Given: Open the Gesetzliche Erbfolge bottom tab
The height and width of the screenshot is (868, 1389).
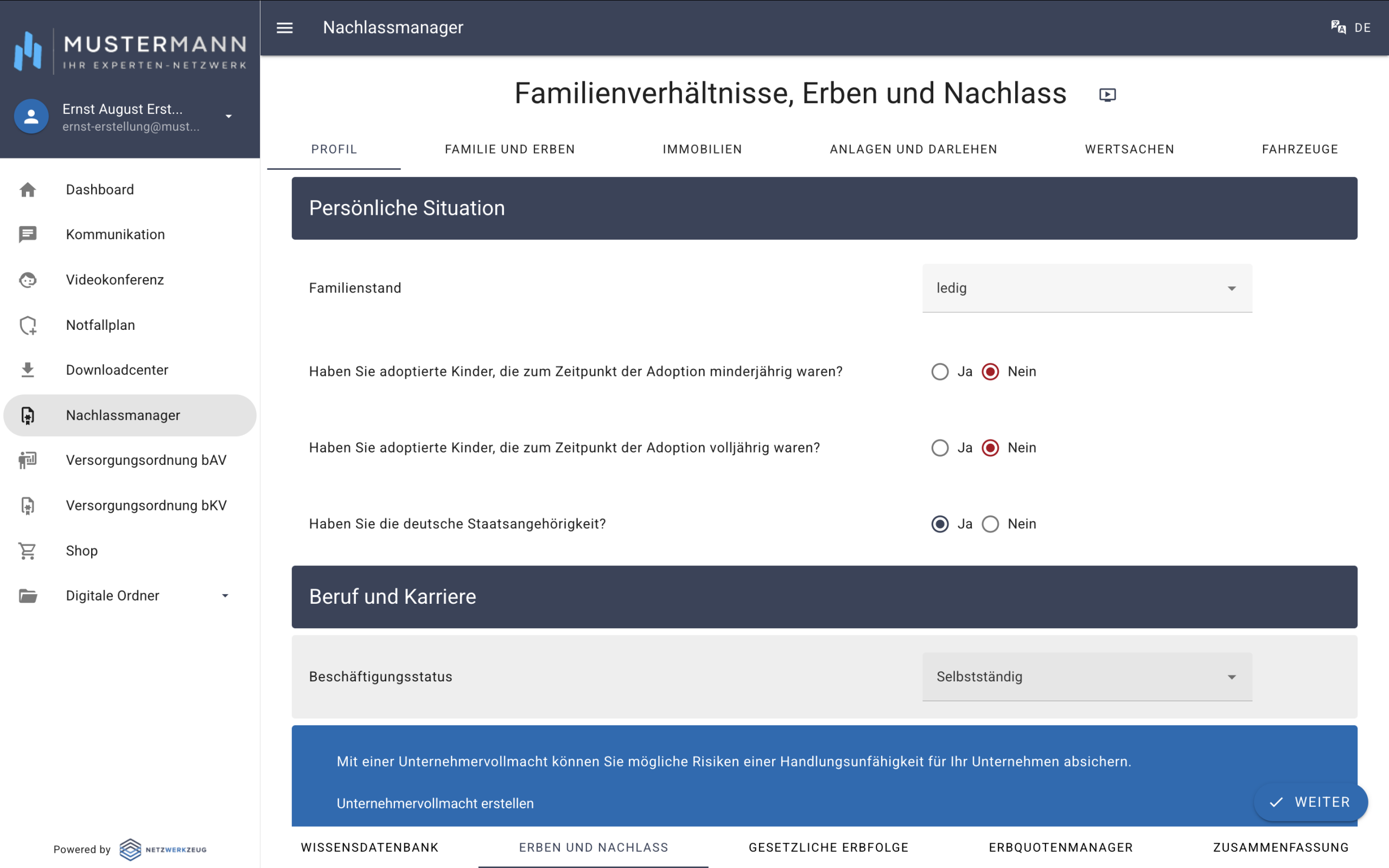Looking at the screenshot, I should 828,847.
